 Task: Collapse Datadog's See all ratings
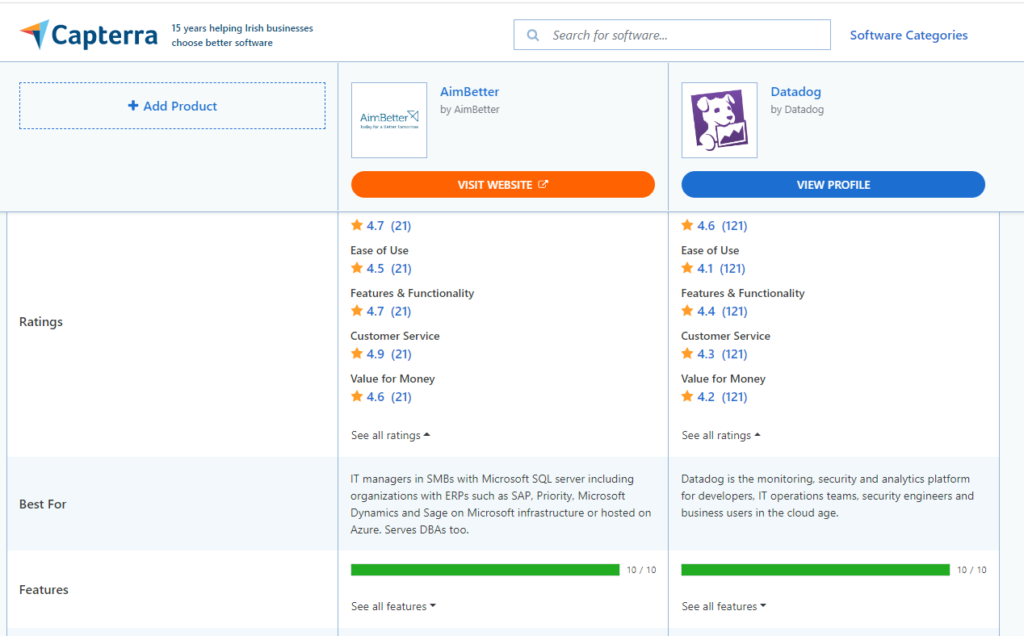point(721,435)
